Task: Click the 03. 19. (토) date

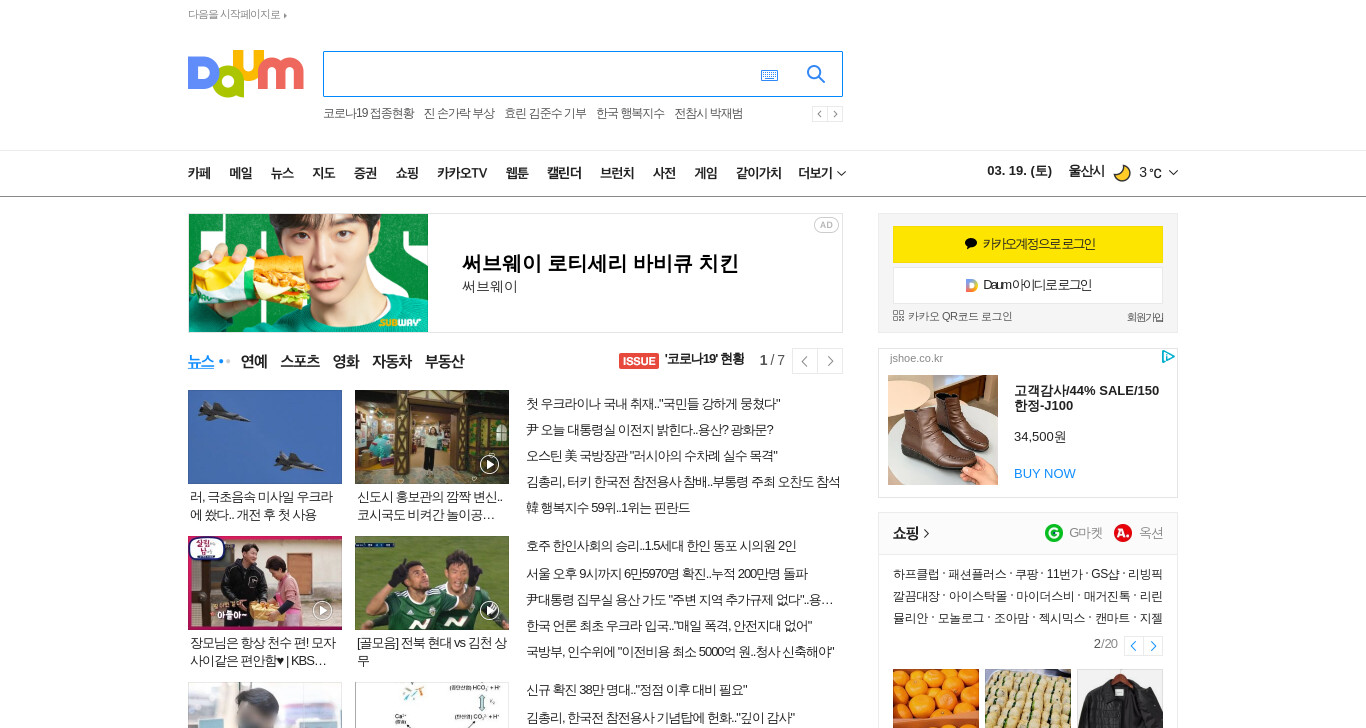Action: pyautogui.click(x=1019, y=171)
